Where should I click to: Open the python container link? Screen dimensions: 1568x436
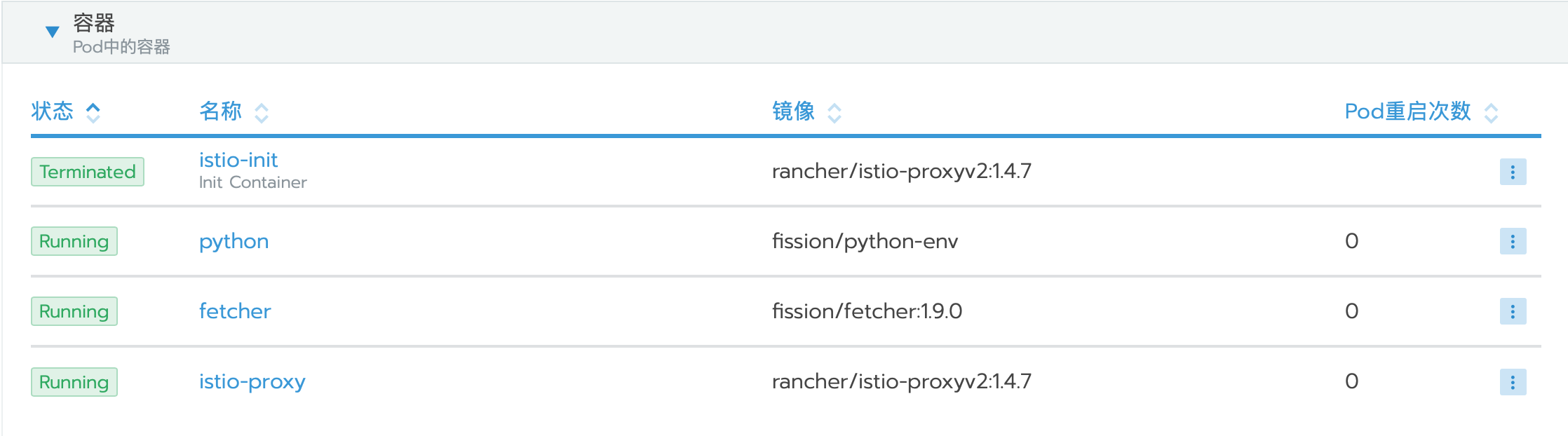[234, 241]
